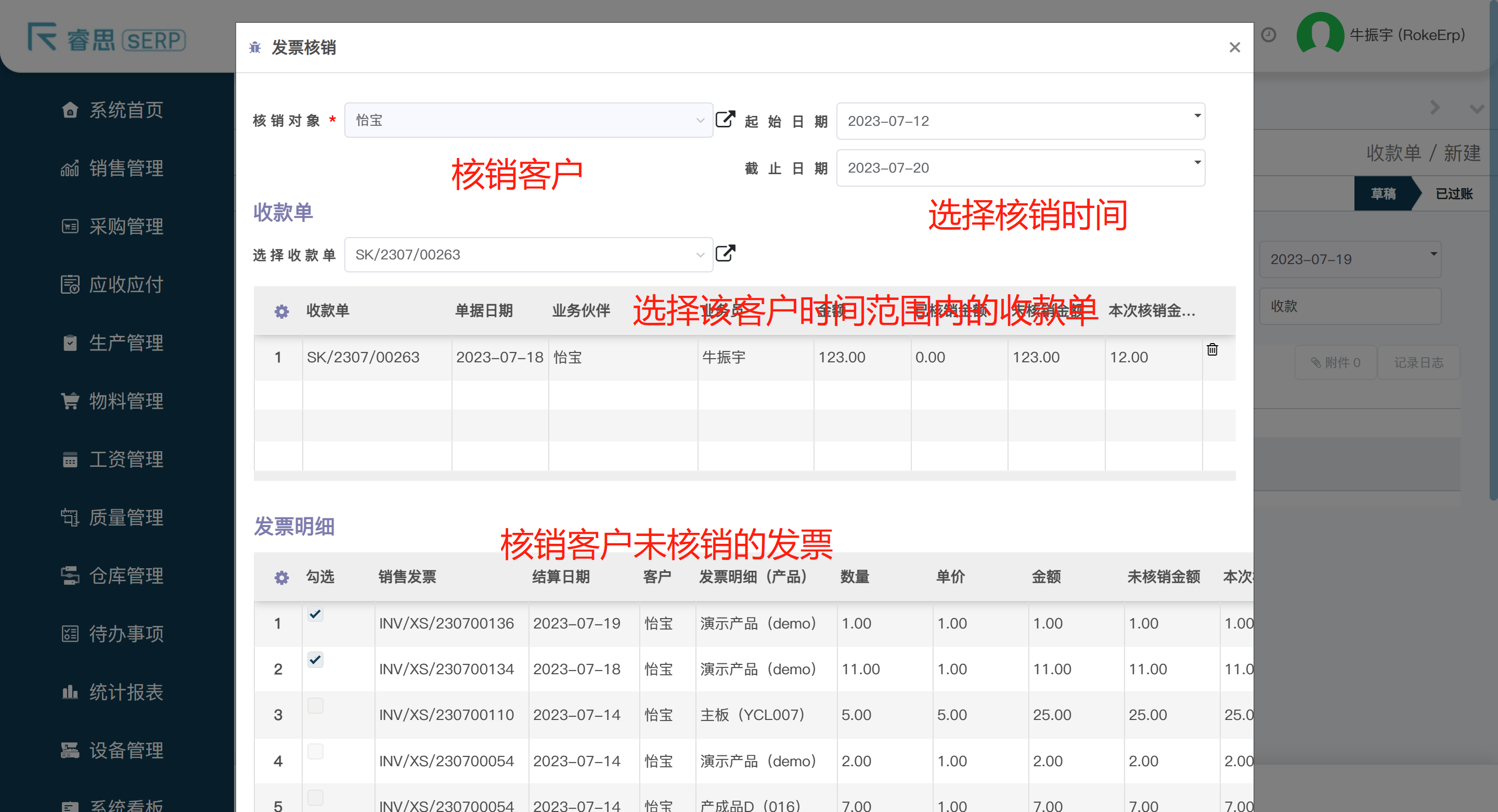Open external link beside 核销对象 field
This screenshot has height=812, width=1498.
tap(725, 119)
